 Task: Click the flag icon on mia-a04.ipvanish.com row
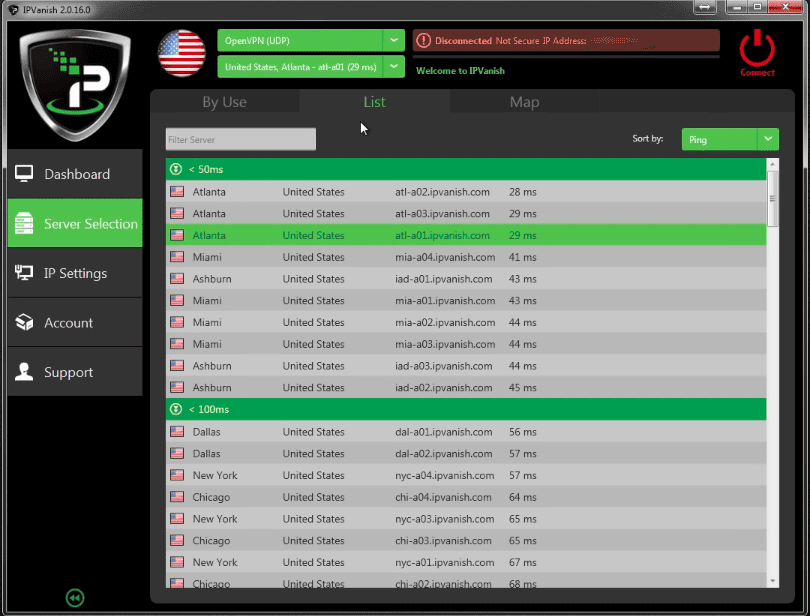coord(177,257)
